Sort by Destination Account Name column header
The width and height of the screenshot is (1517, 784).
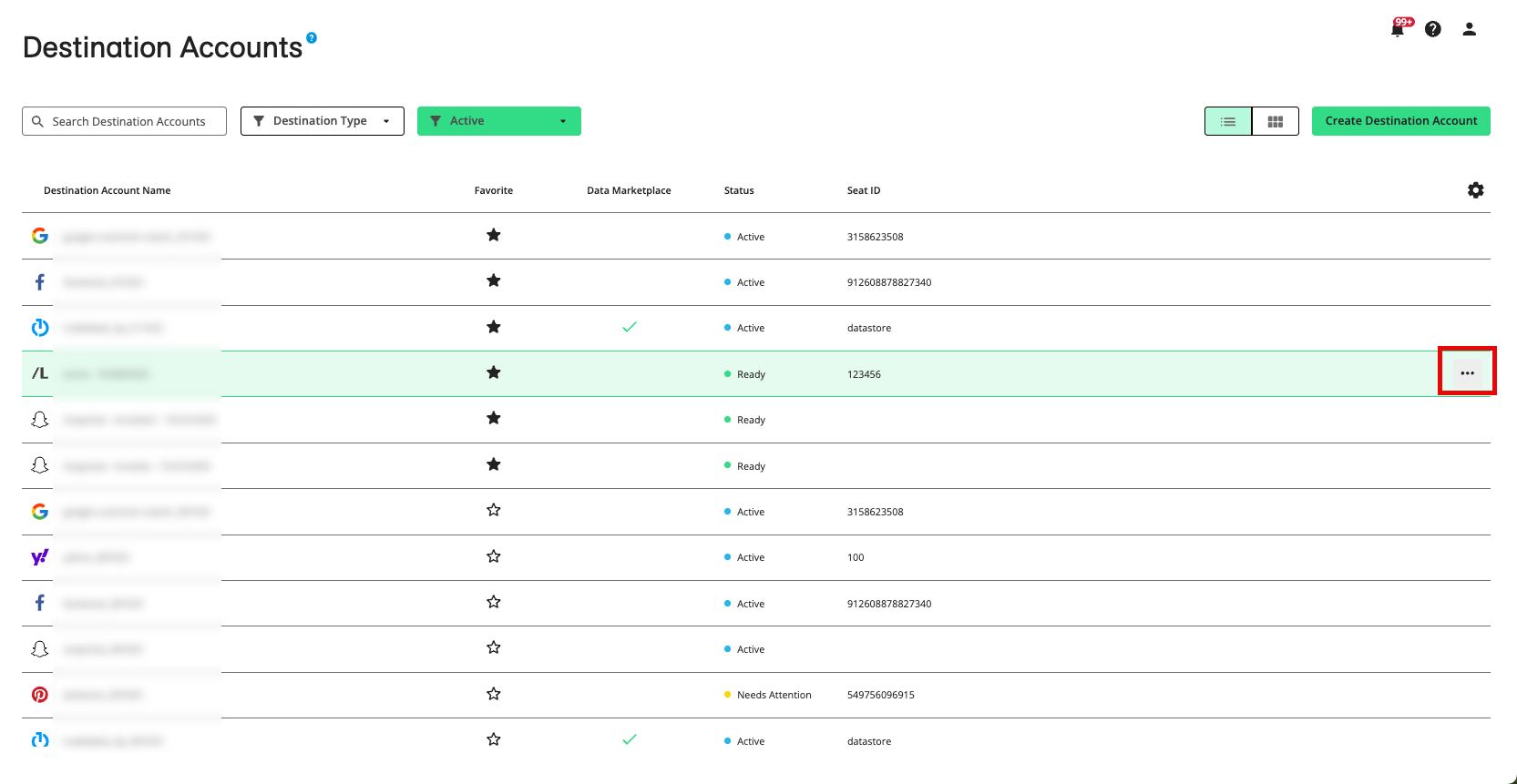click(108, 190)
